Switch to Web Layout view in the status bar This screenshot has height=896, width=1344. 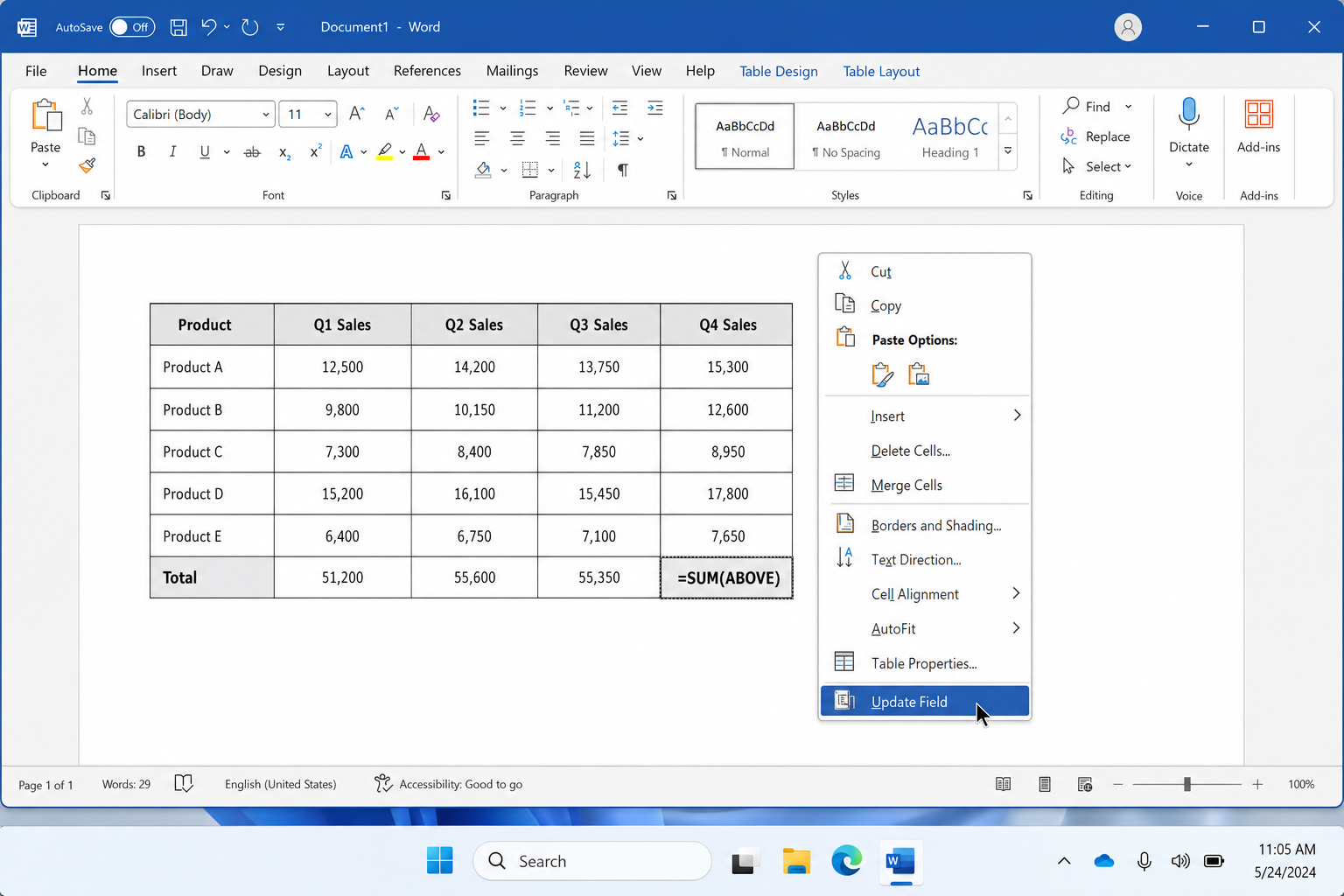click(x=1085, y=784)
